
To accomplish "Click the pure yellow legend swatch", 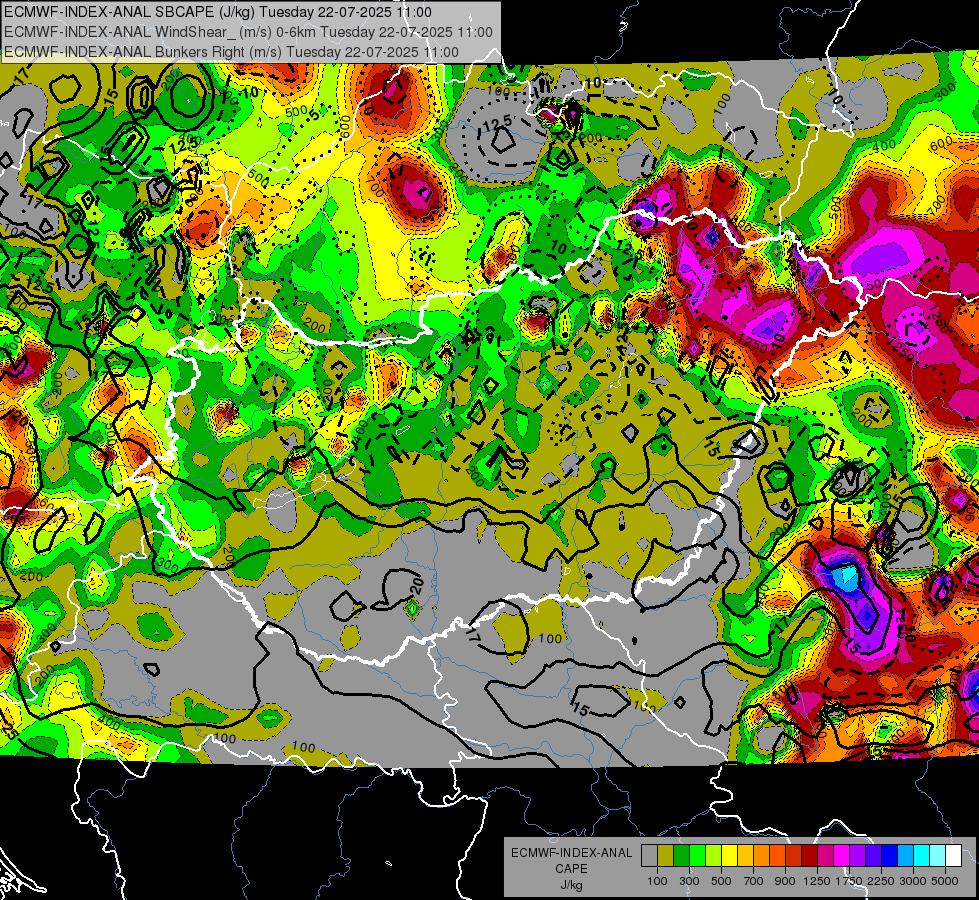I will (x=729, y=856).
